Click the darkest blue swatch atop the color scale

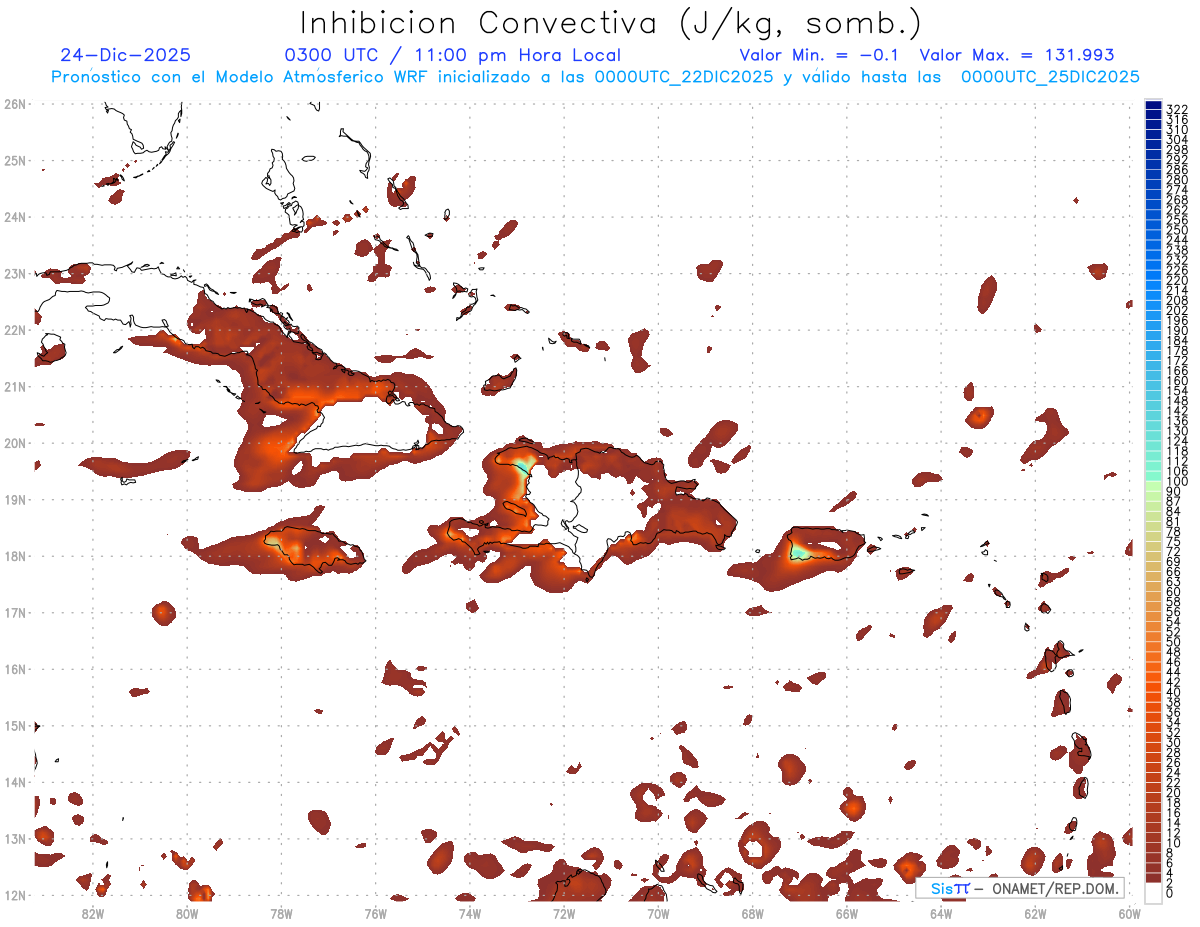click(1153, 105)
